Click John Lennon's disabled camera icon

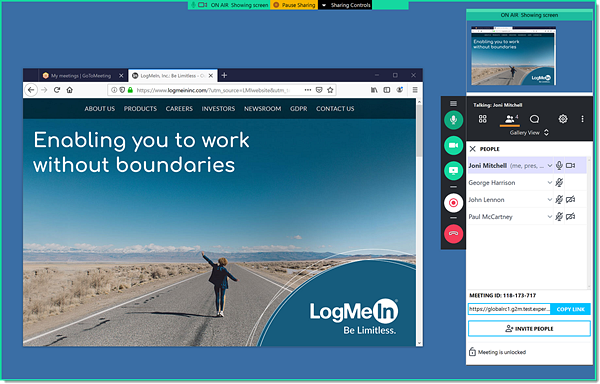coord(571,199)
